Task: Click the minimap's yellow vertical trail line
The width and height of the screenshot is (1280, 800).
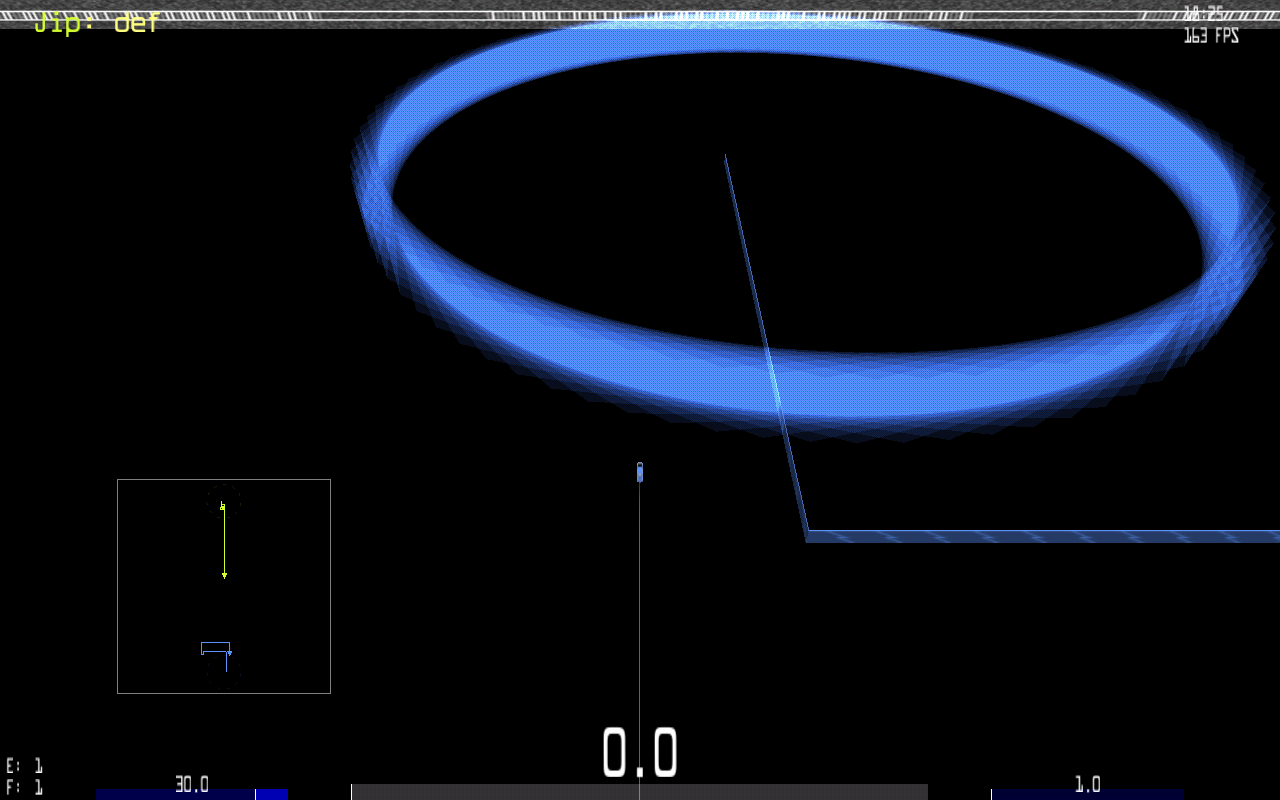Action: click(224, 542)
